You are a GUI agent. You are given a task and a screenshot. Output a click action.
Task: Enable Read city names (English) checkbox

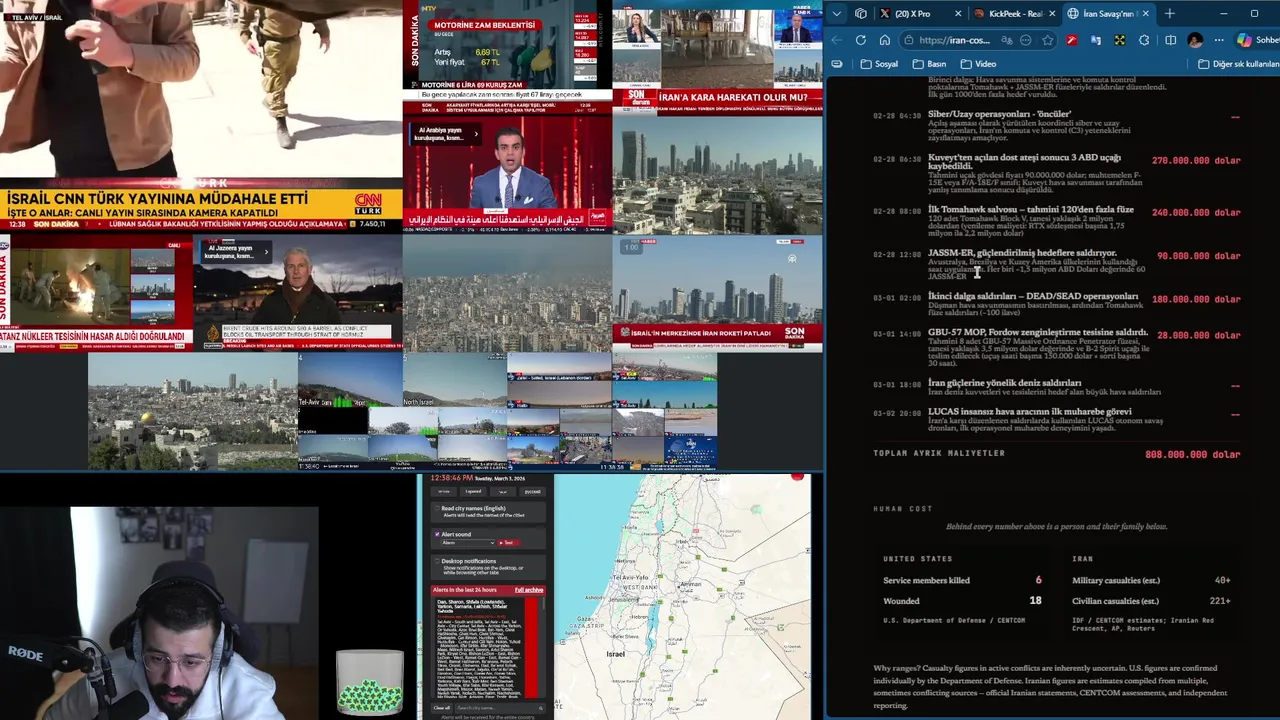point(437,508)
